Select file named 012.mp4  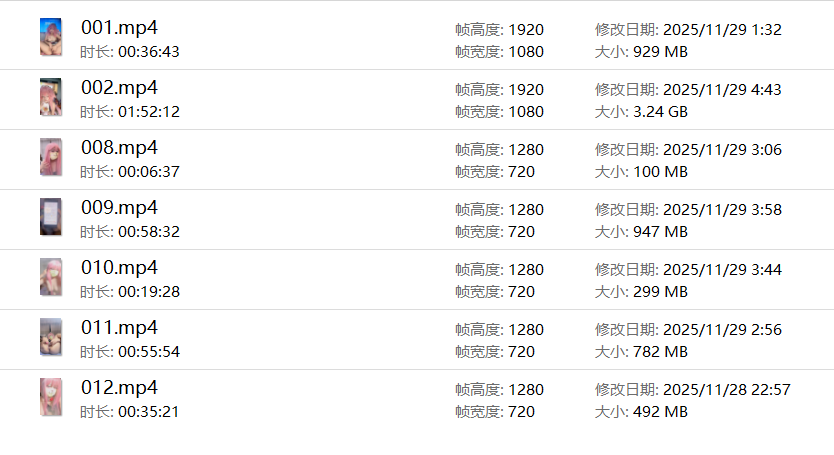[119, 388]
